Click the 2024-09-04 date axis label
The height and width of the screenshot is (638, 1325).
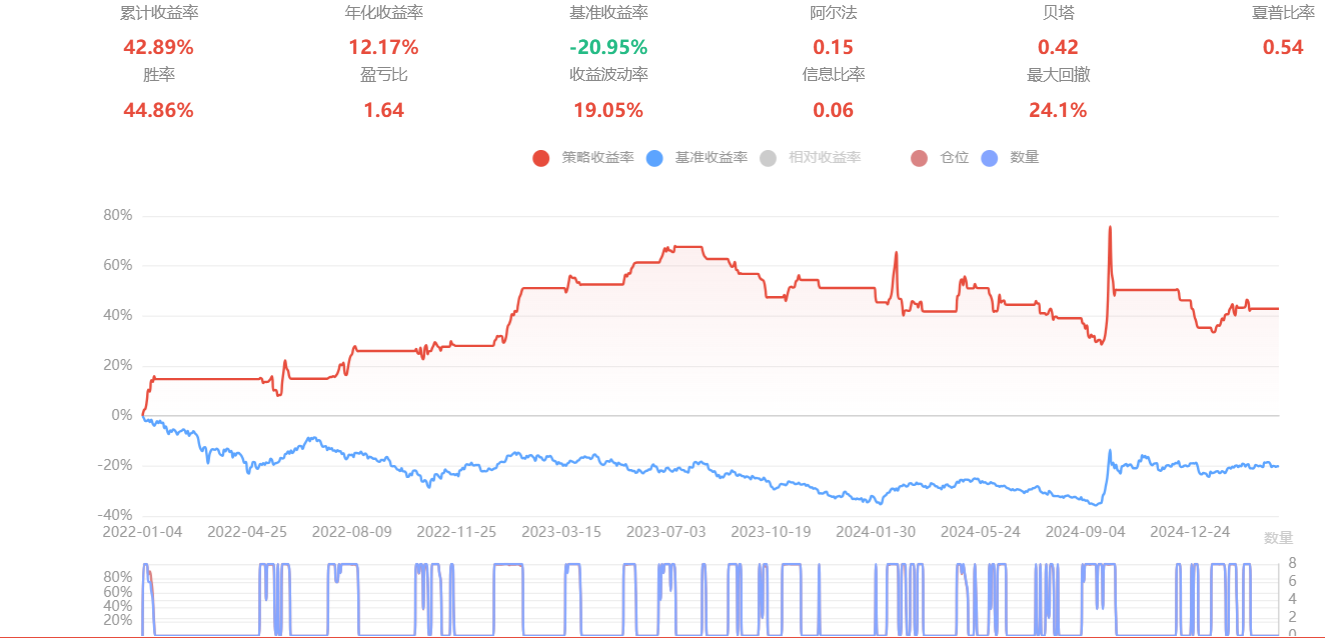(x=1086, y=531)
